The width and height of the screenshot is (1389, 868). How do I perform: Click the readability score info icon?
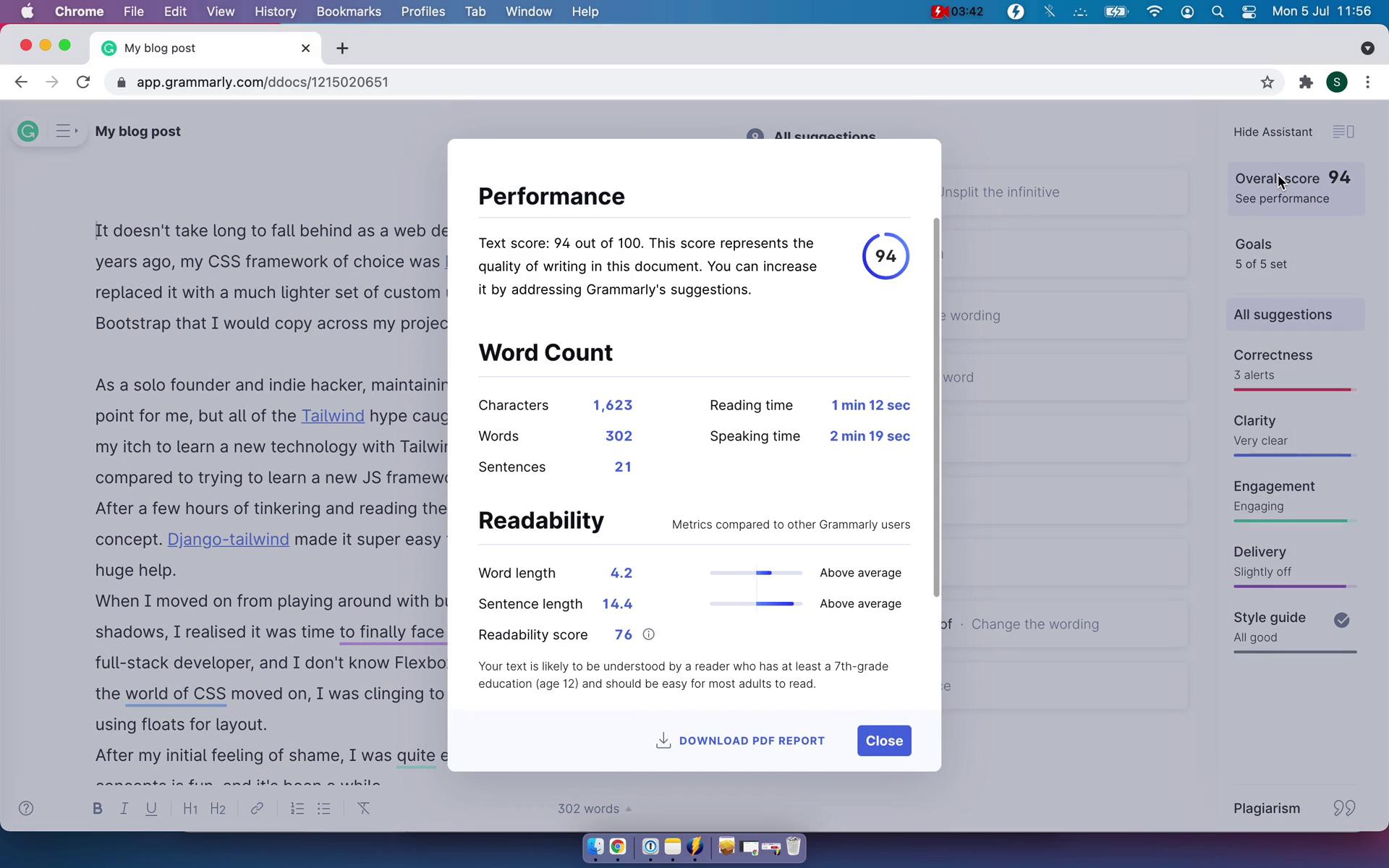click(649, 634)
